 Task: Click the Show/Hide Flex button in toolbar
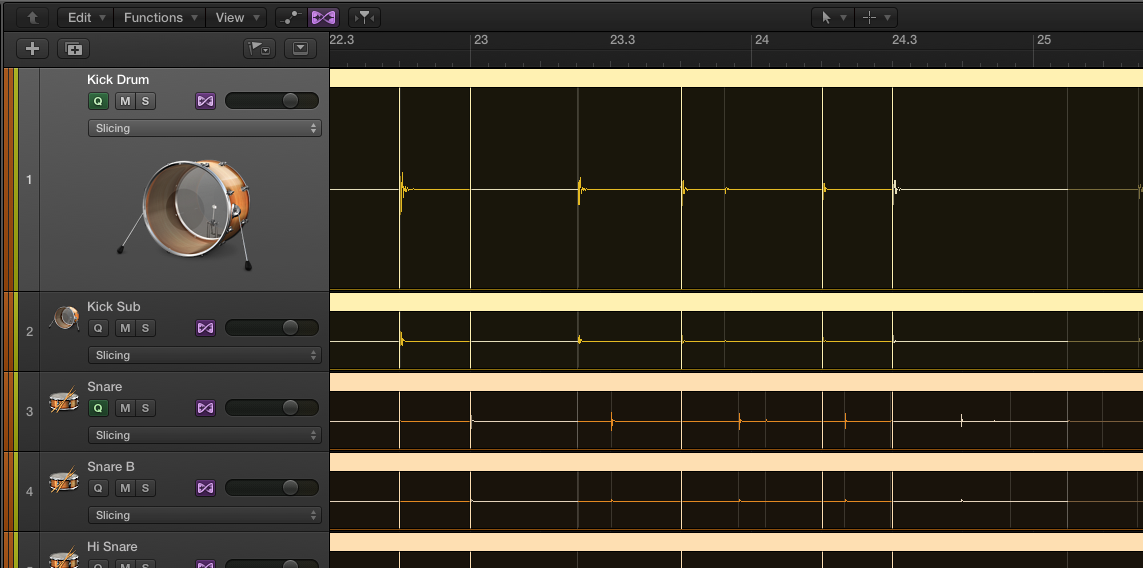(x=322, y=18)
